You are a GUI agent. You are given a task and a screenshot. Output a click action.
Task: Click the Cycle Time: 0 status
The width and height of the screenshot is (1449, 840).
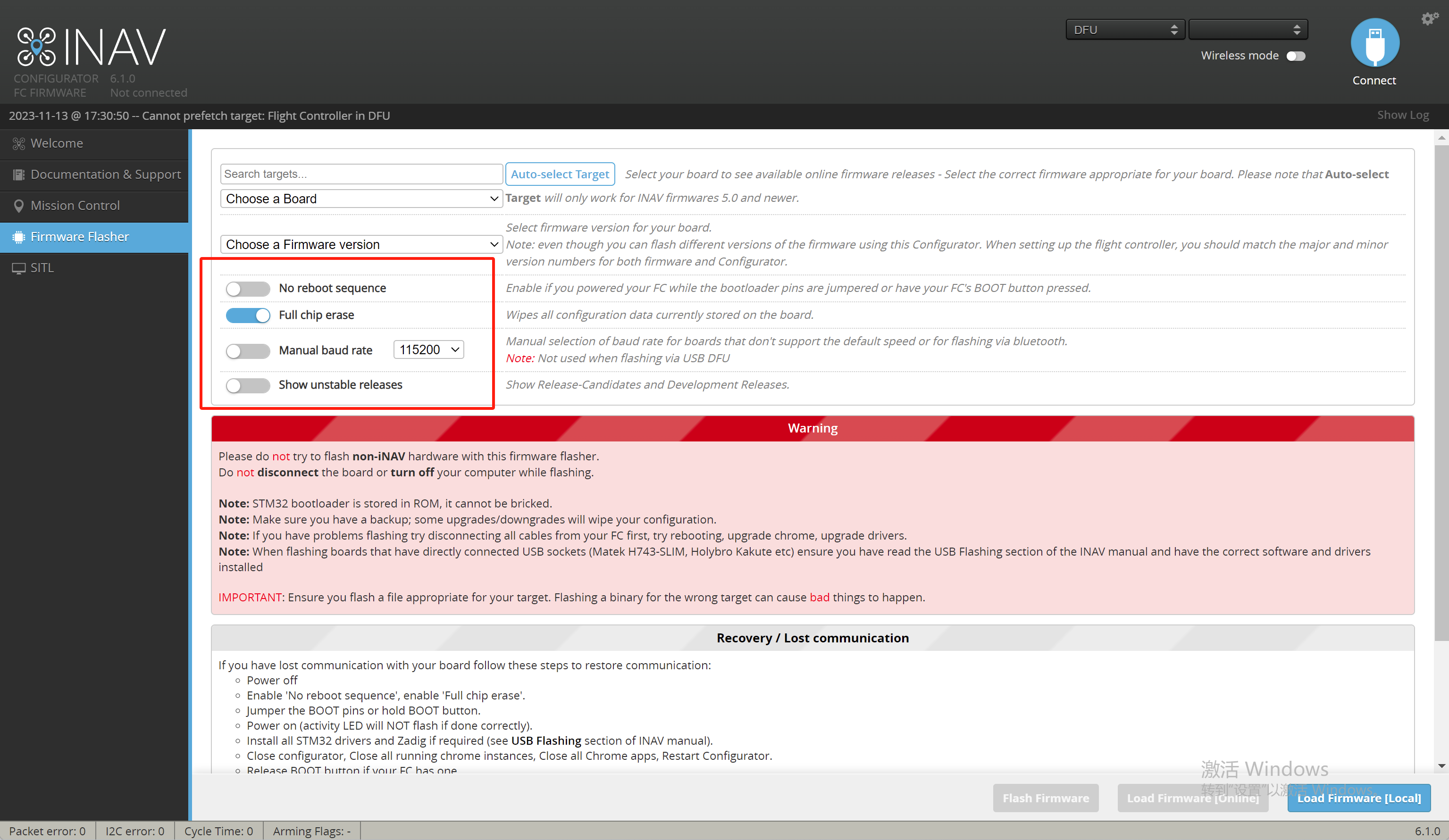point(218,831)
